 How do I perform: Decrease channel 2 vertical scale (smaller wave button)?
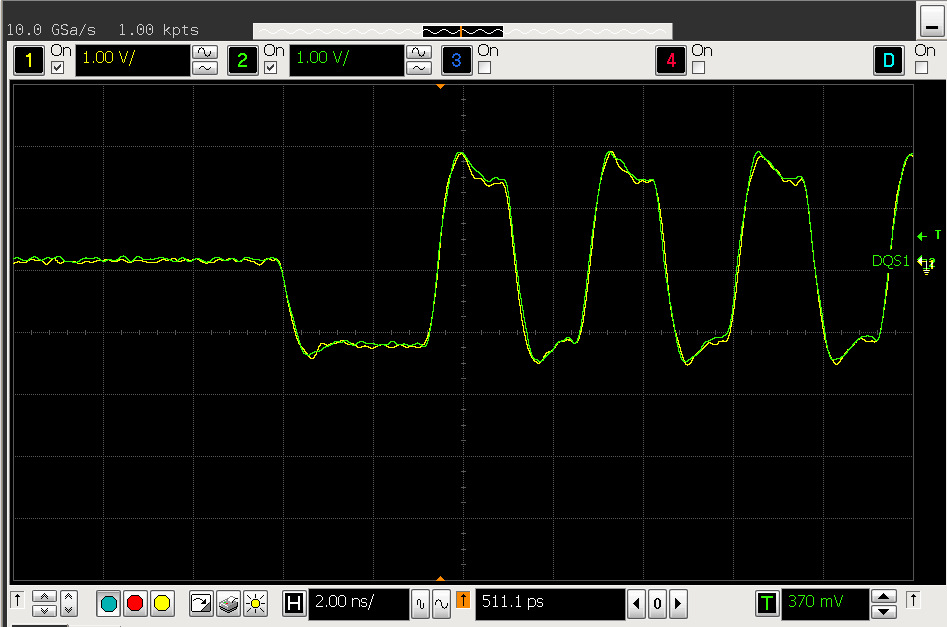(419, 68)
